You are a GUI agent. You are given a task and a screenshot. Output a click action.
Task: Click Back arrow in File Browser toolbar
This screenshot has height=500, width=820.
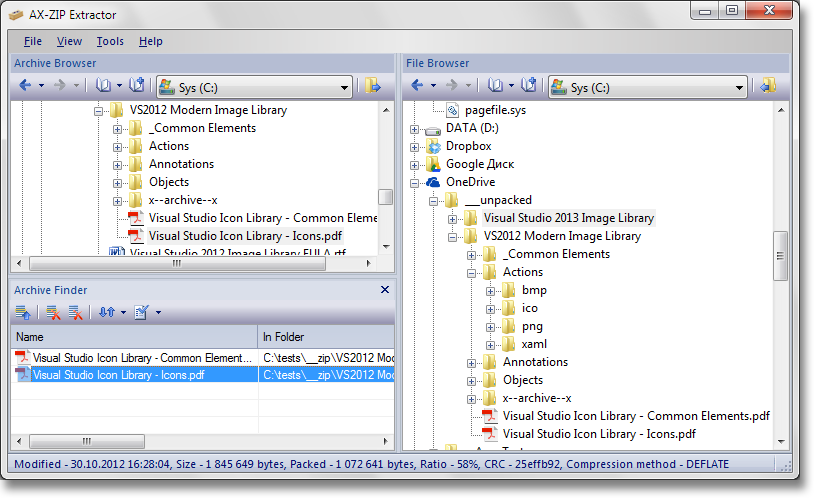point(417,86)
